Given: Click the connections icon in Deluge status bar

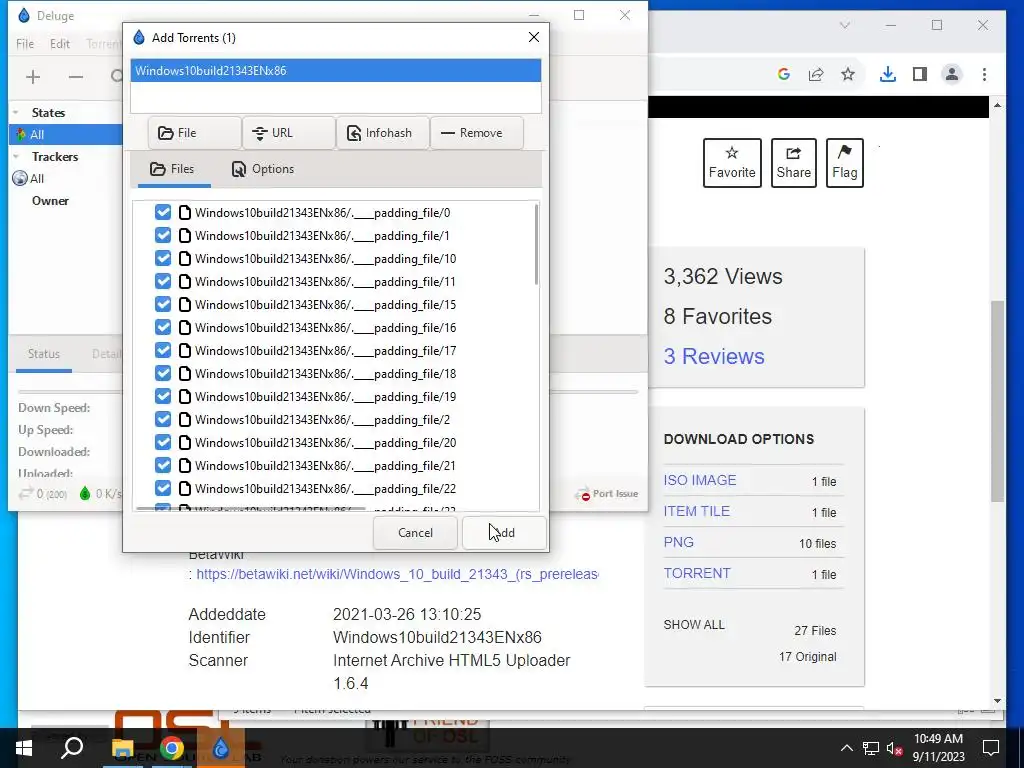Looking at the screenshot, I should tap(25, 494).
